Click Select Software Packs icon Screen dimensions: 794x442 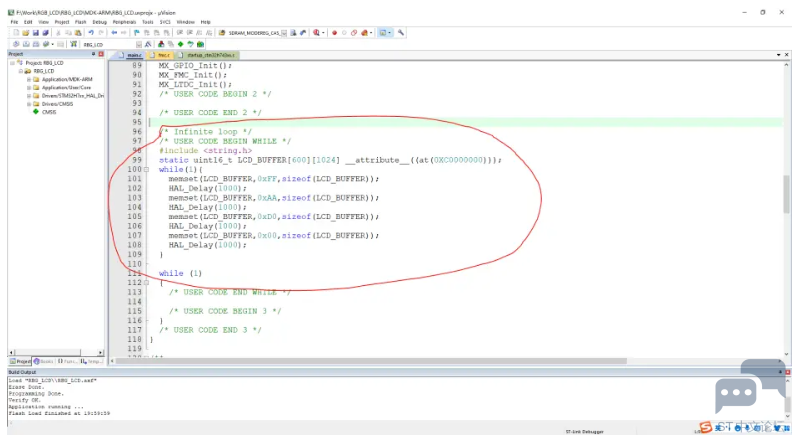(x=190, y=45)
